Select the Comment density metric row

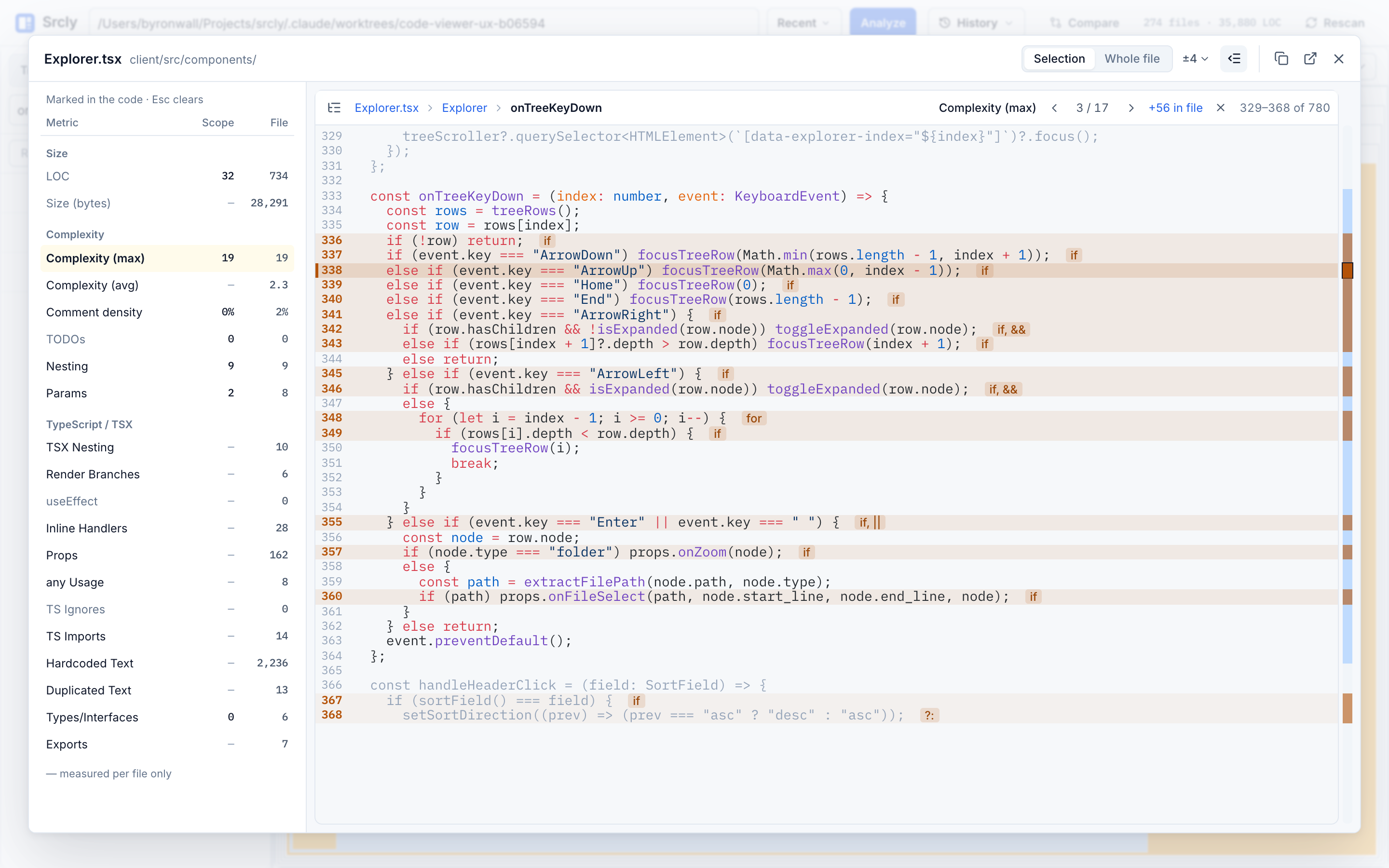tap(167, 312)
